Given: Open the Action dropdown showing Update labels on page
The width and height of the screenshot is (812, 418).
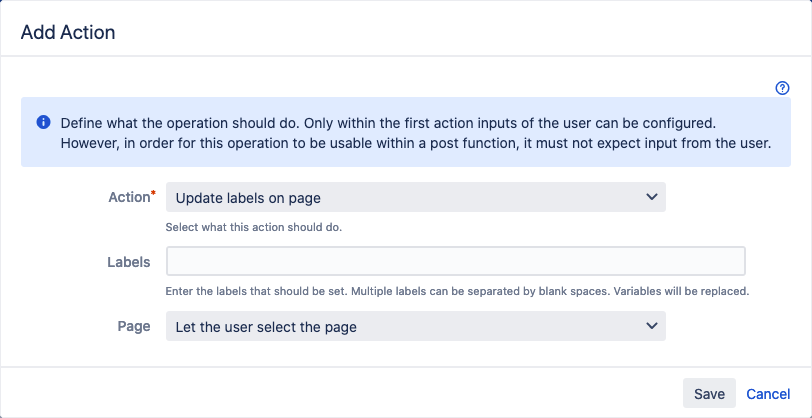Looking at the screenshot, I should point(415,197).
